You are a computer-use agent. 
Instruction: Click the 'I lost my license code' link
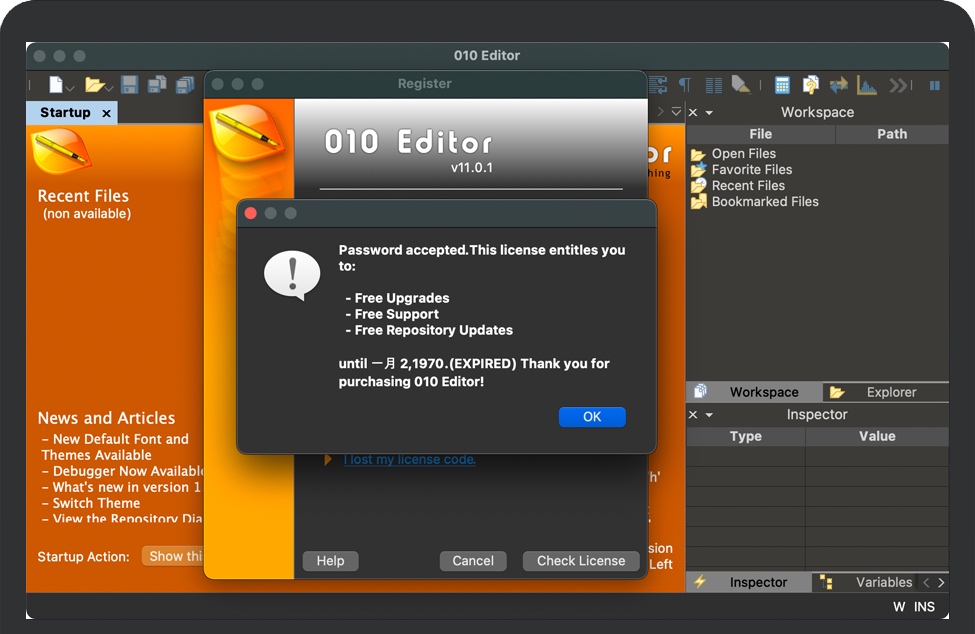(409, 460)
